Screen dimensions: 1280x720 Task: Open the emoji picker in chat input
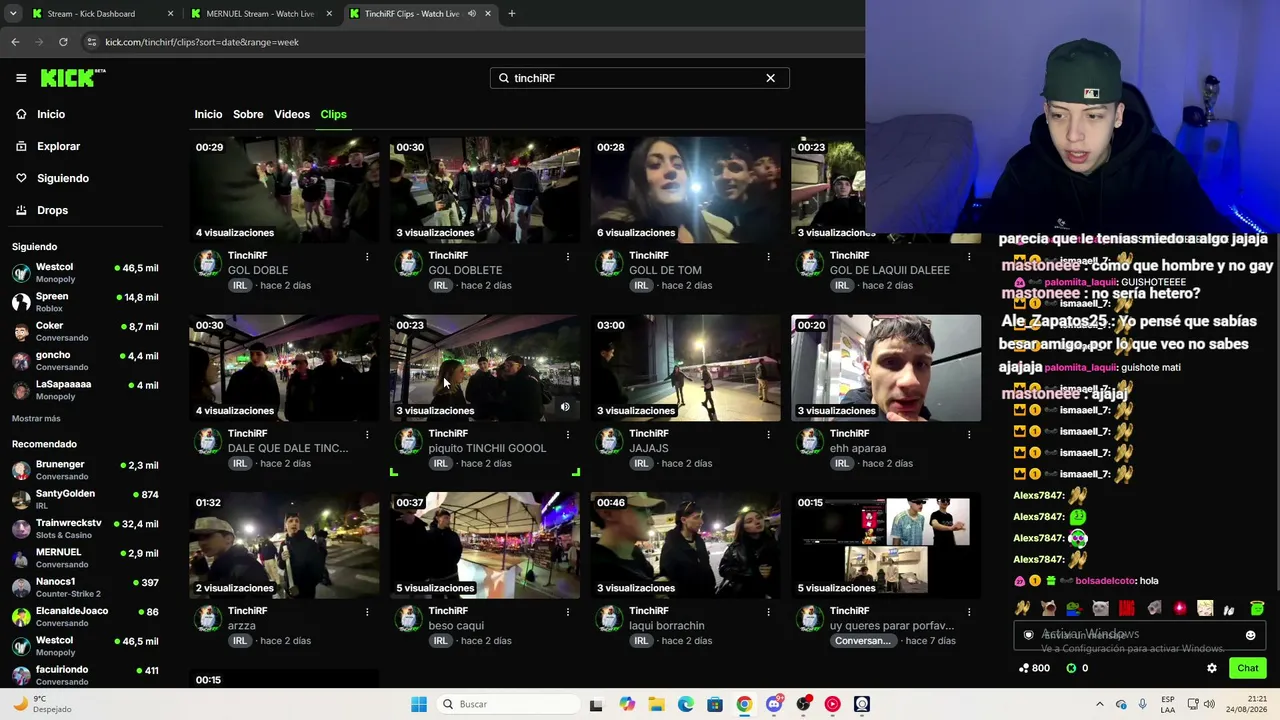point(1250,635)
